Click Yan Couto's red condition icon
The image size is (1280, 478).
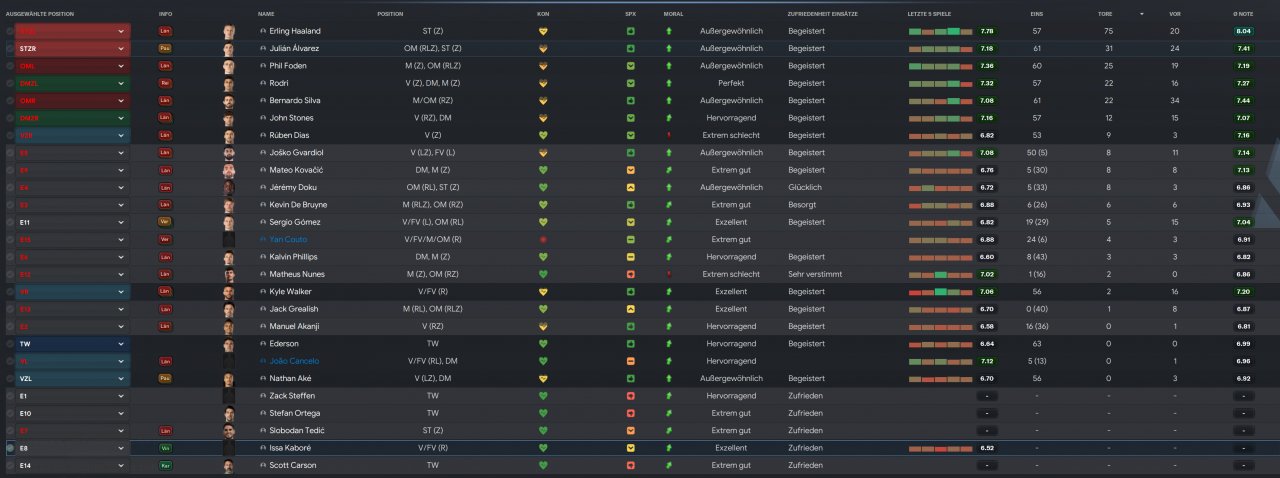coord(543,240)
